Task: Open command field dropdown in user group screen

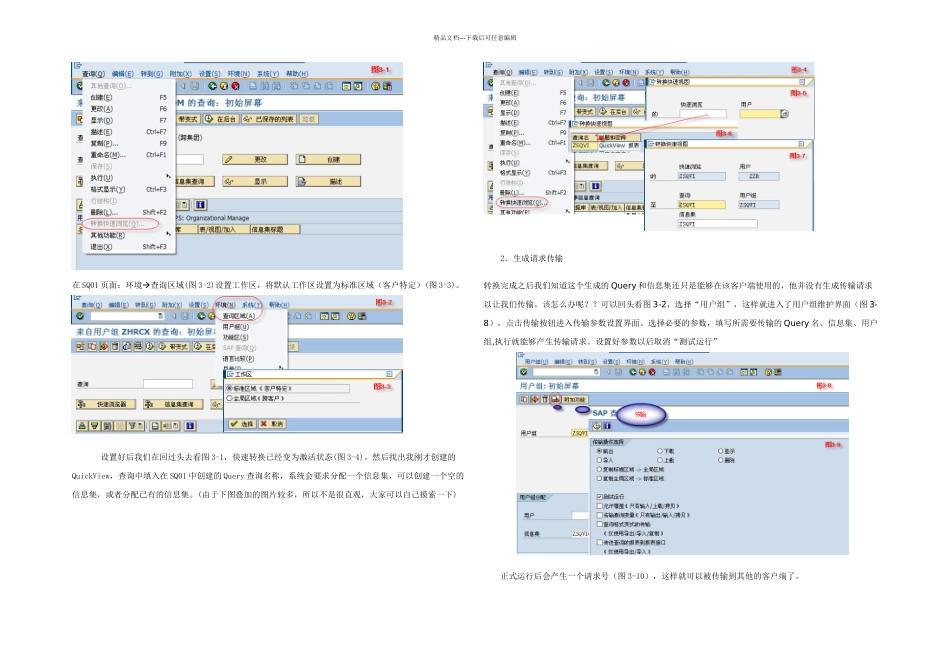Action: click(597, 372)
